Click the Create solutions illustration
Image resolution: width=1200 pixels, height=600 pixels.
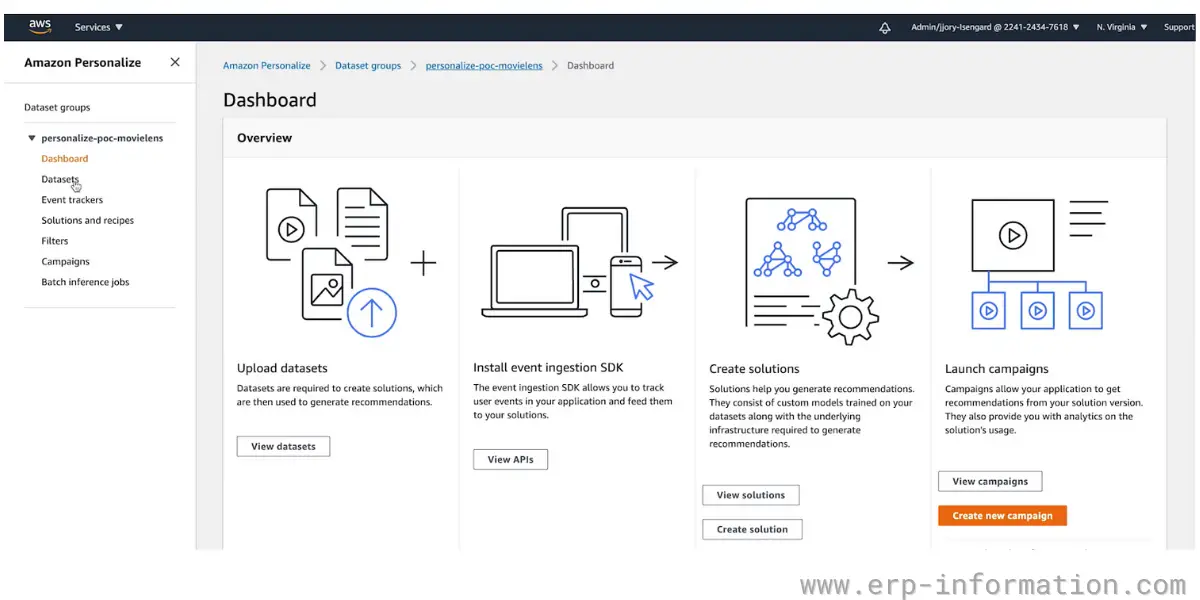tap(810, 270)
